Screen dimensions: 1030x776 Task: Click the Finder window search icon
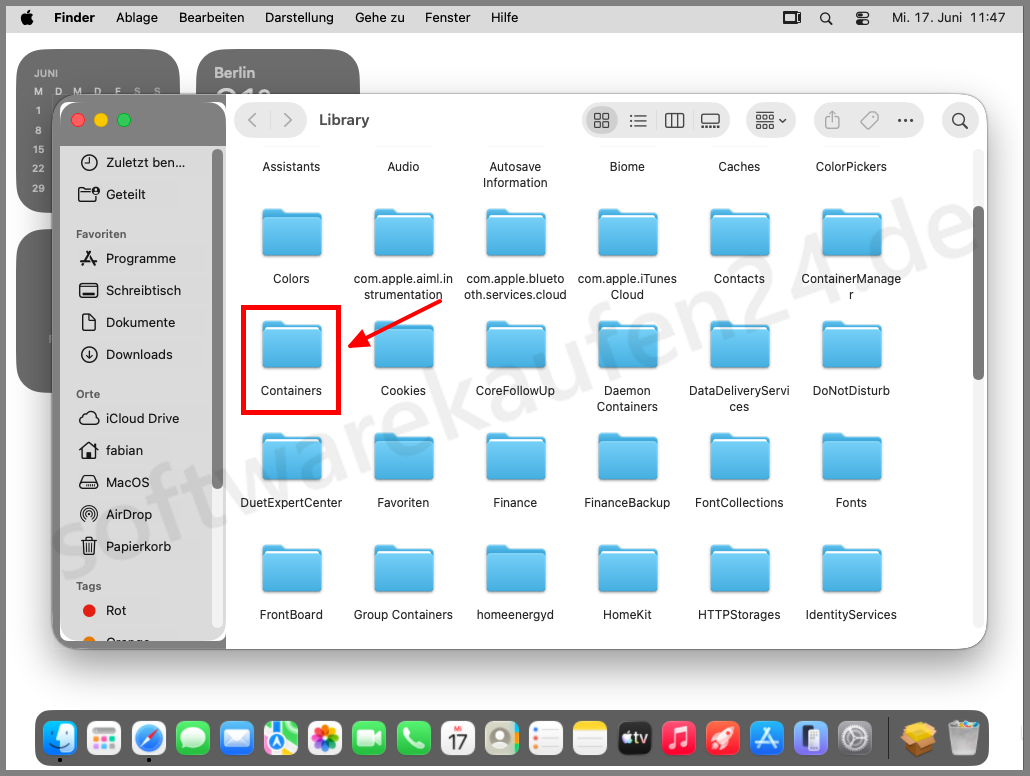(x=960, y=120)
